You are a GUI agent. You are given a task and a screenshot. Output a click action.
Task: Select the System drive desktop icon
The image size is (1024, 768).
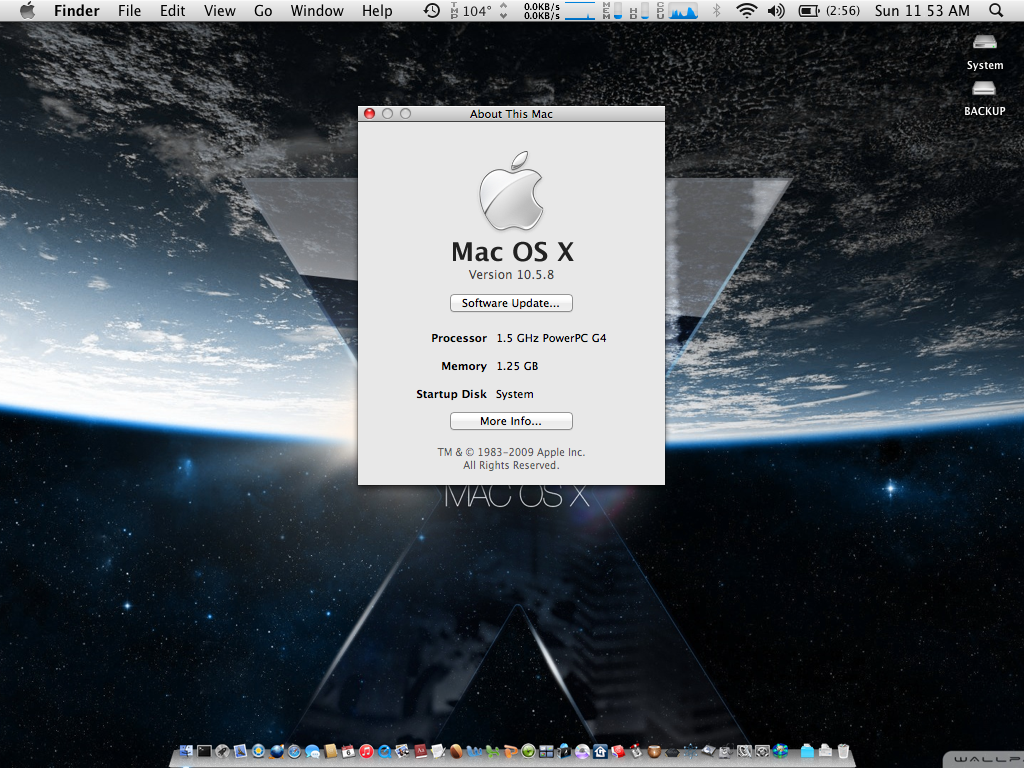pyautogui.click(x=984, y=52)
